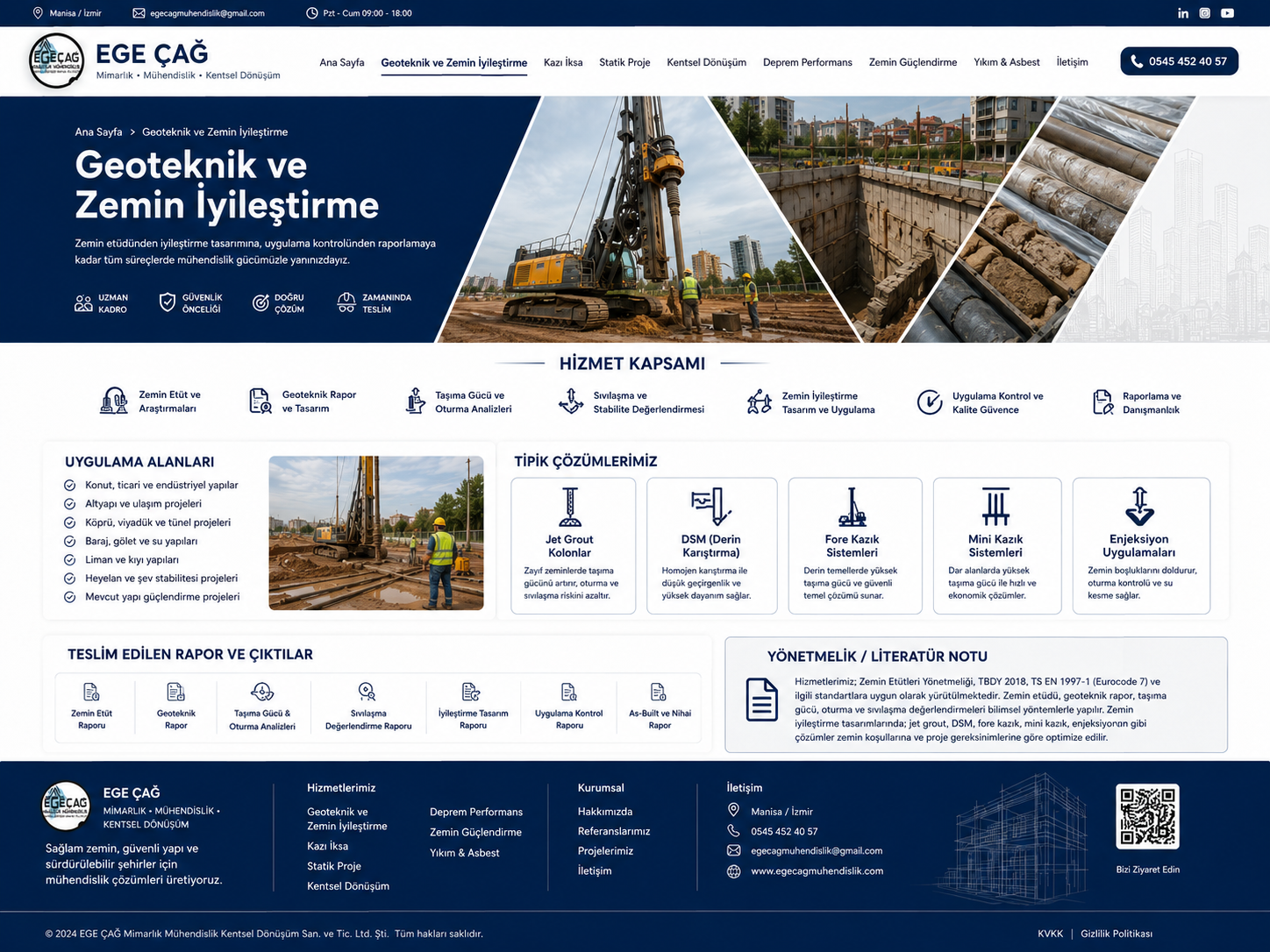This screenshot has width=1270, height=952.
Task: Click the envelope icon in top bar
Action: (139, 13)
